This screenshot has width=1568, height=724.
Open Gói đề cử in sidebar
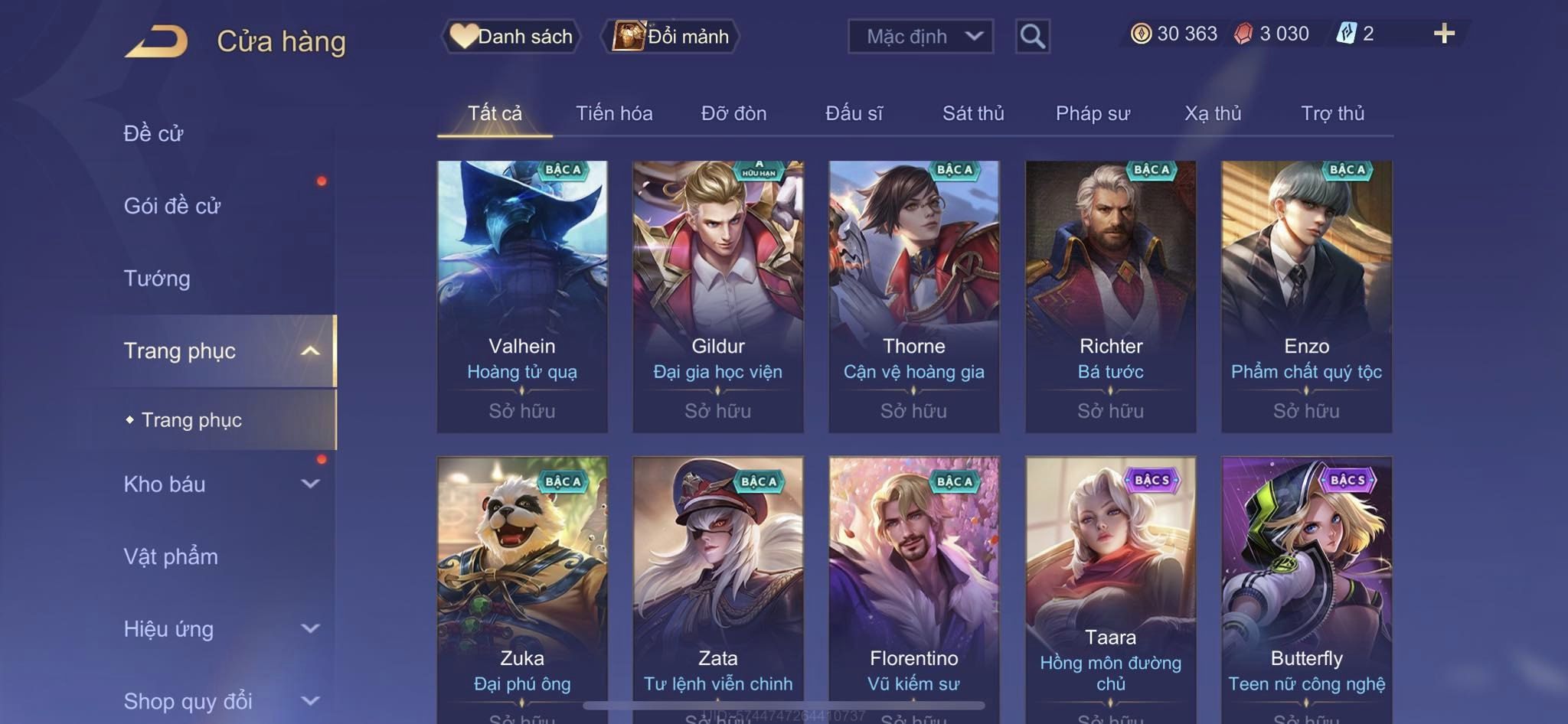pyautogui.click(x=172, y=205)
